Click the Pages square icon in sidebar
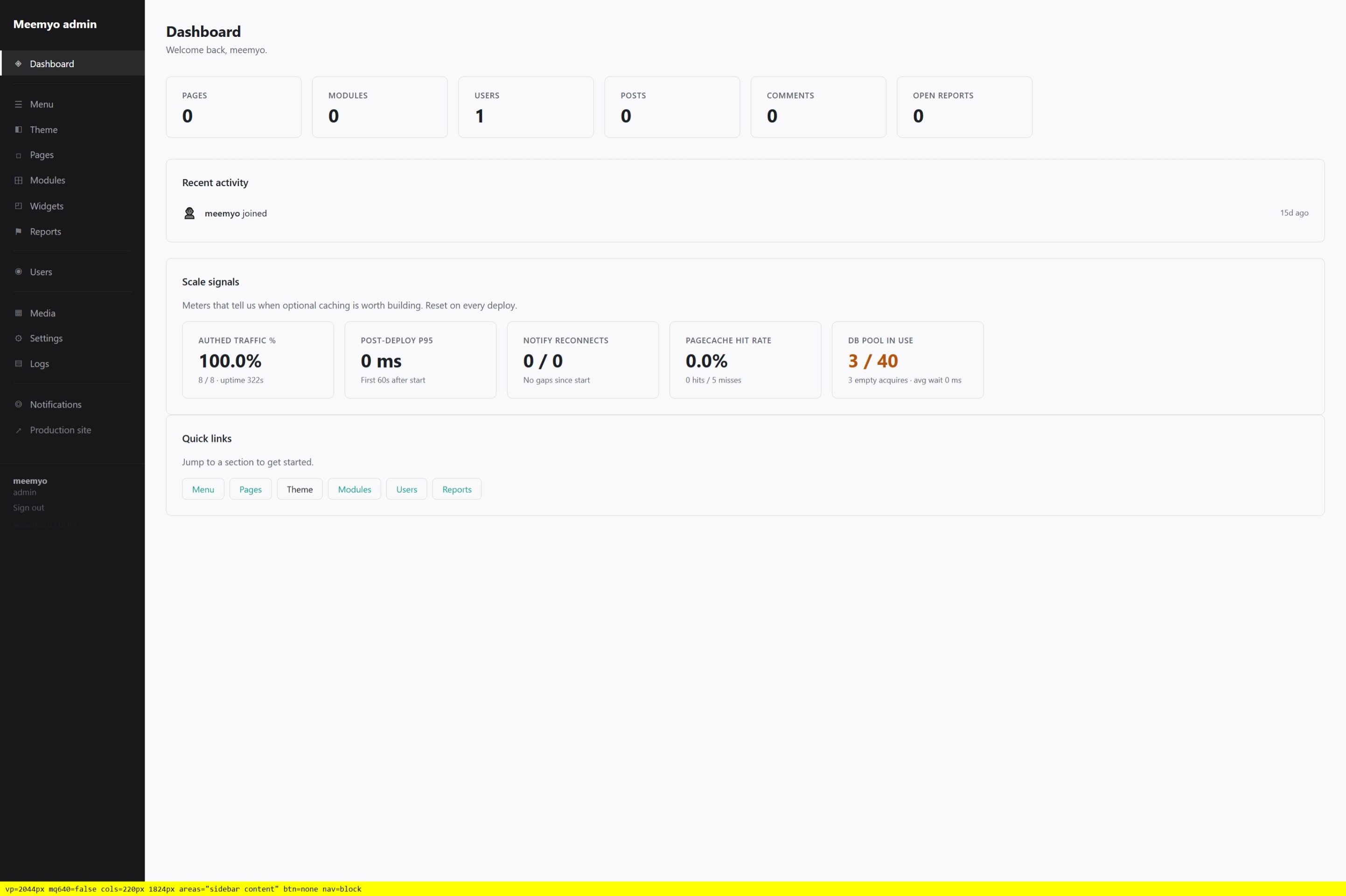The image size is (1346, 896). [18, 155]
